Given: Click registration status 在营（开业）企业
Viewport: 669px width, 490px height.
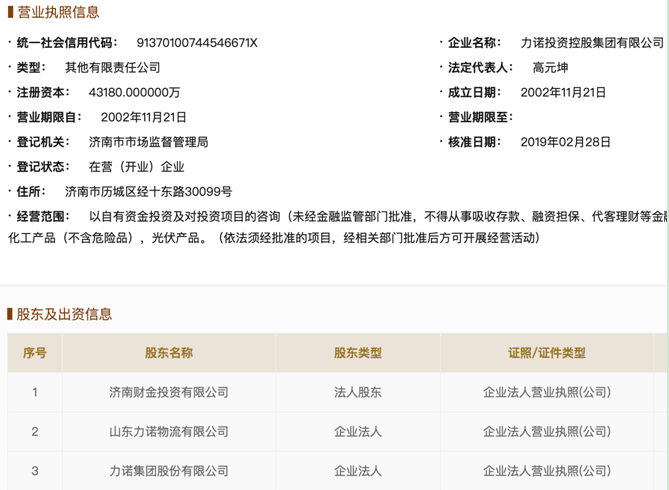Looking at the screenshot, I should click(136, 167).
